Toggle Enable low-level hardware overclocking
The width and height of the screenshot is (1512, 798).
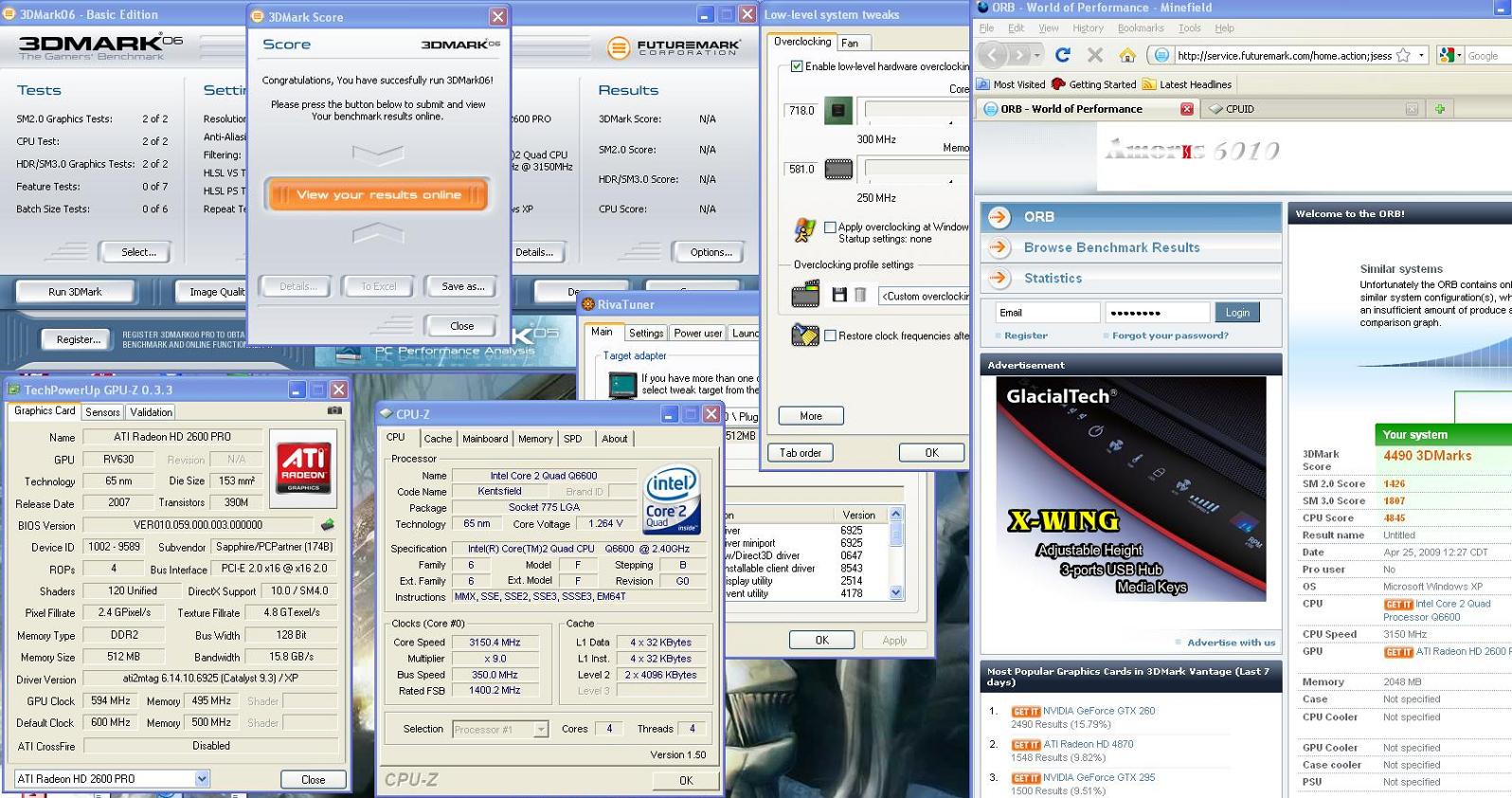click(797, 66)
